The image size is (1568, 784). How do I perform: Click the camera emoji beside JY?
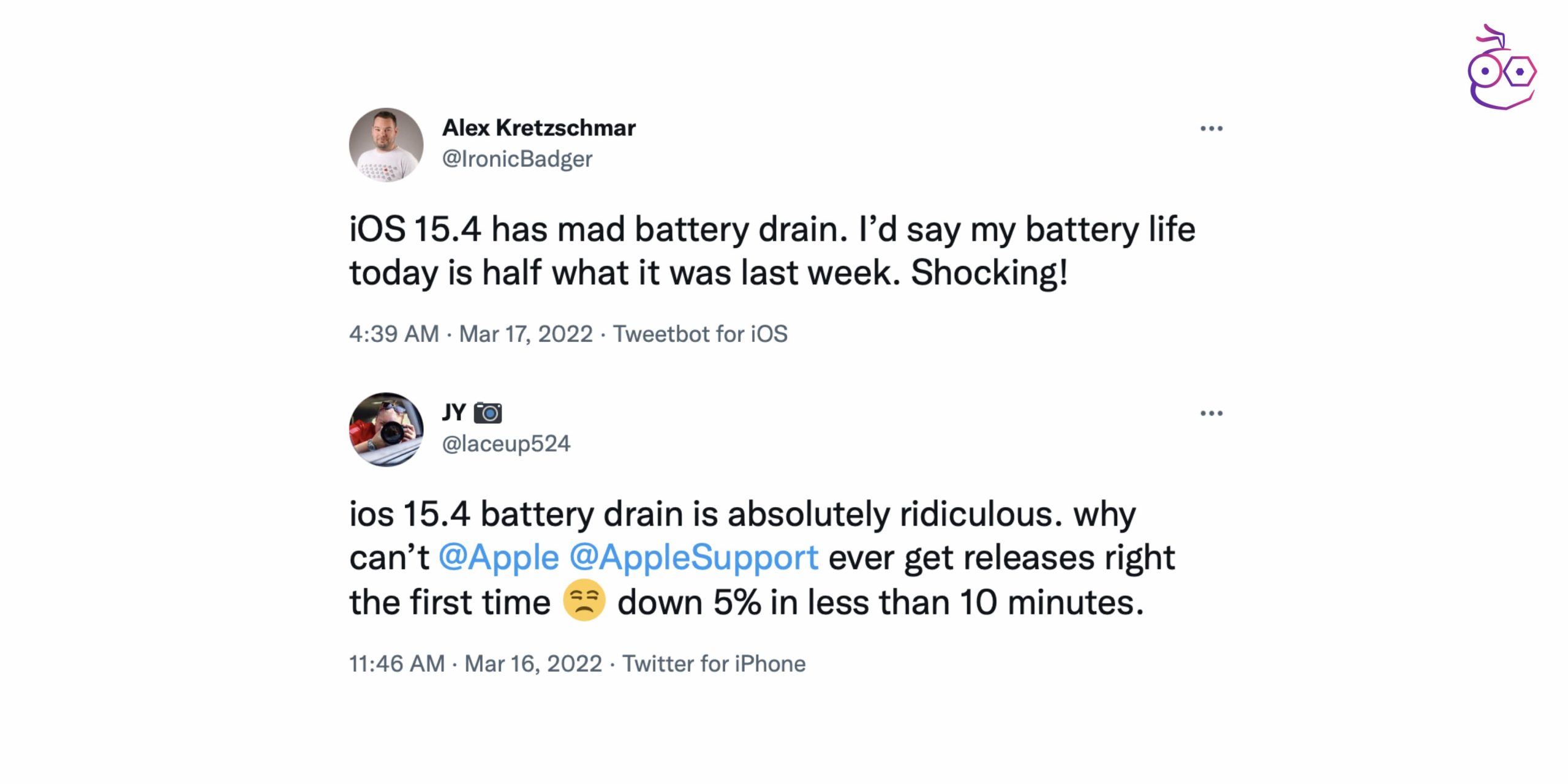click(488, 413)
